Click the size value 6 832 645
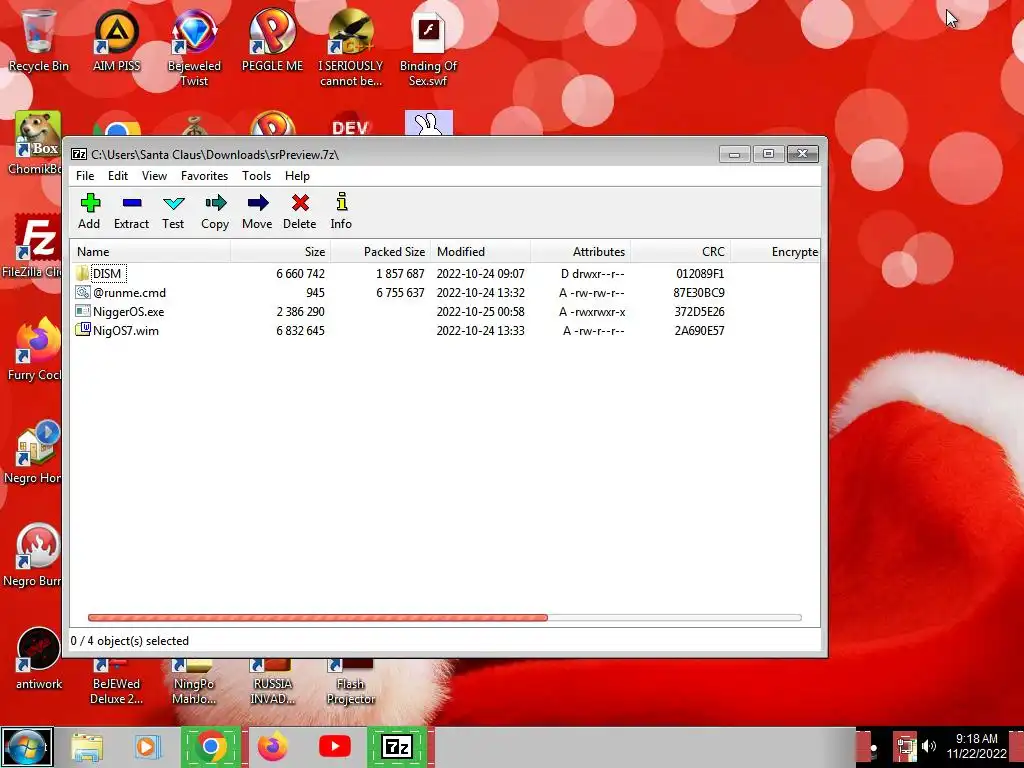Image resolution: width=1024 pixels, height=768 pixels. click(300, 330)
